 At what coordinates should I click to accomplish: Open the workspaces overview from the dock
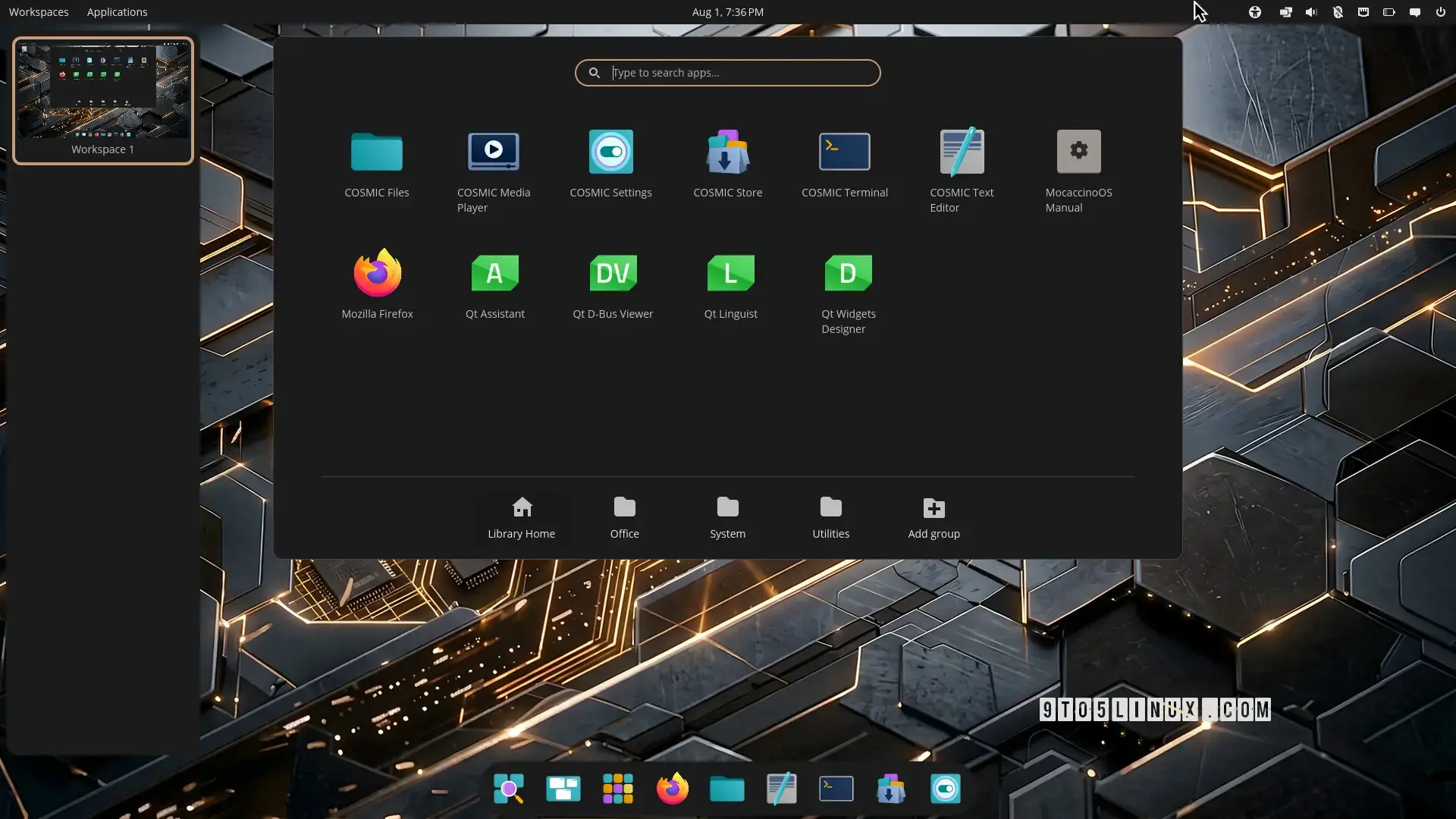563,789
